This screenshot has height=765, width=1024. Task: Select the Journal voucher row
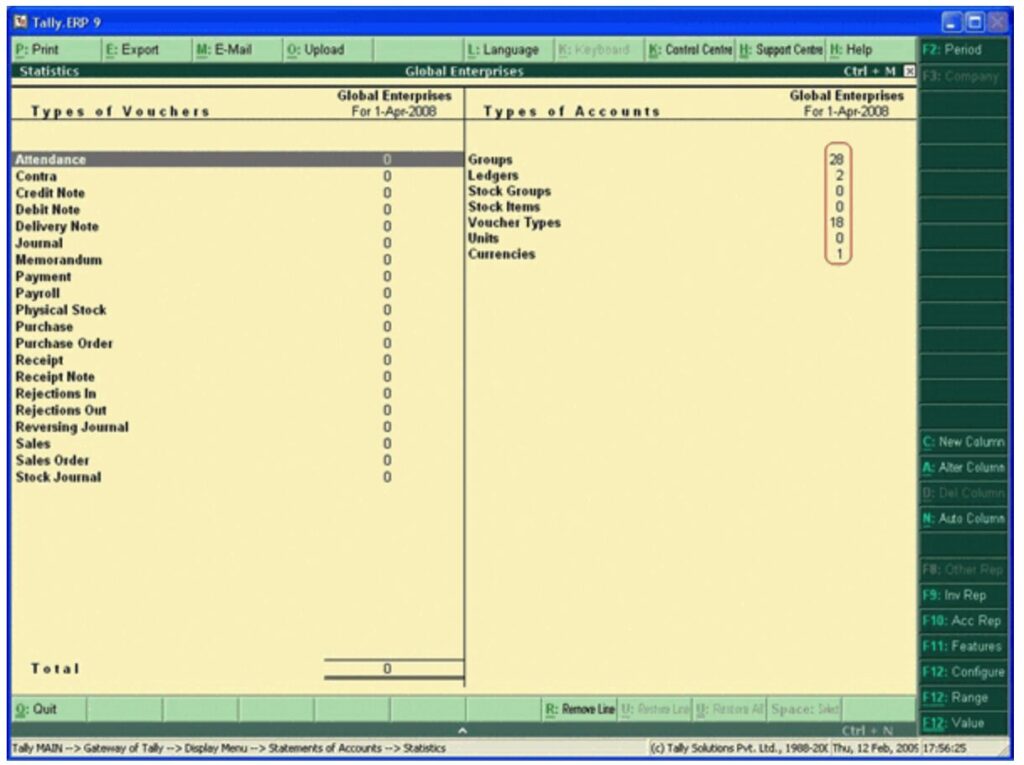point(238,243)
